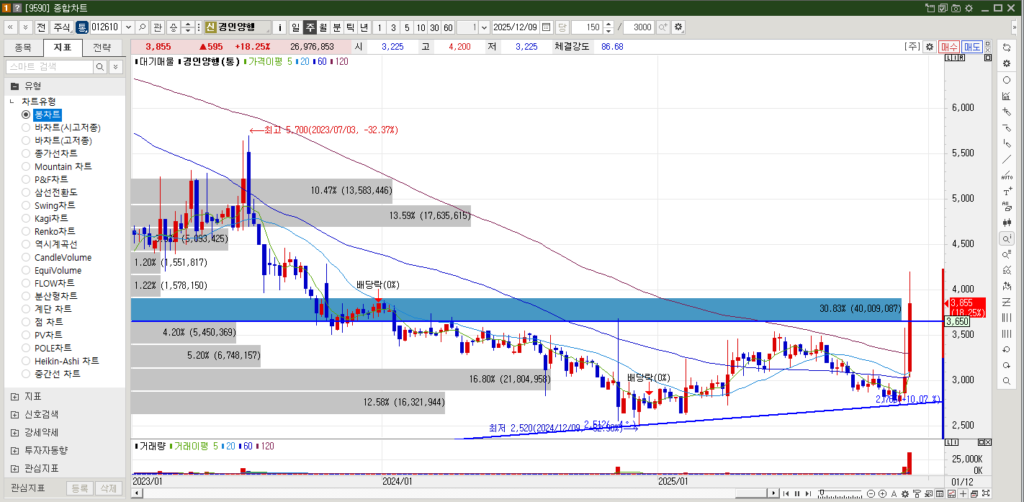Click the blue 매도 sell button

point(972,46)
